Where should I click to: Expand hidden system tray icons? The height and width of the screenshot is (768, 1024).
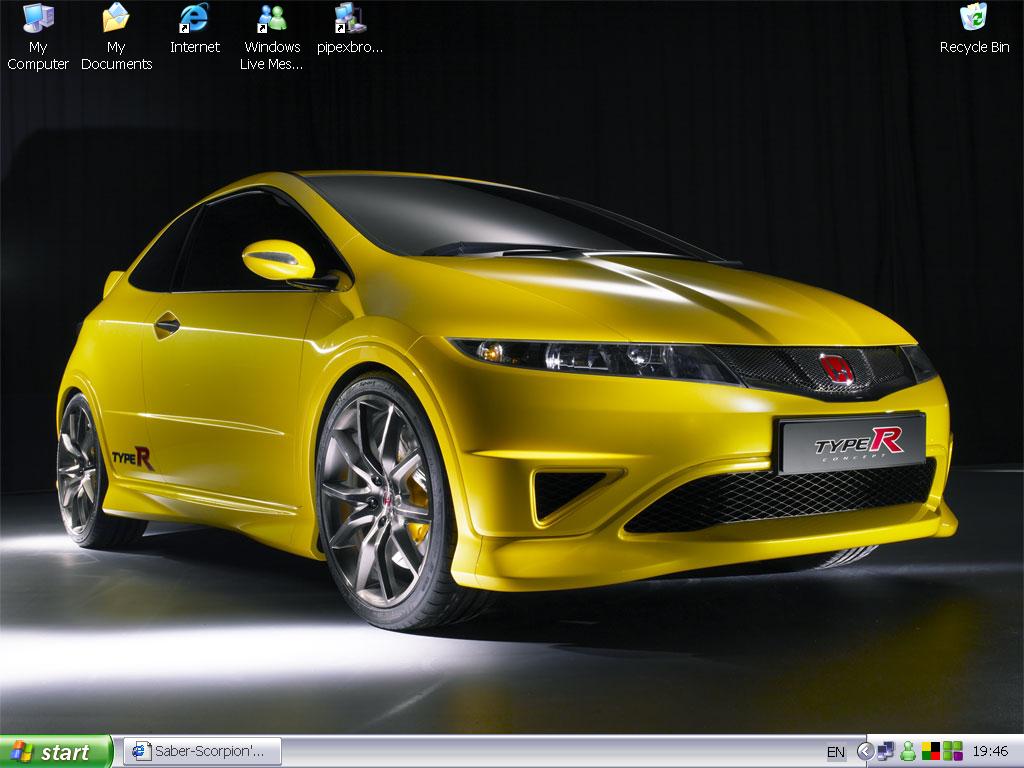click(x=866, y=751)
